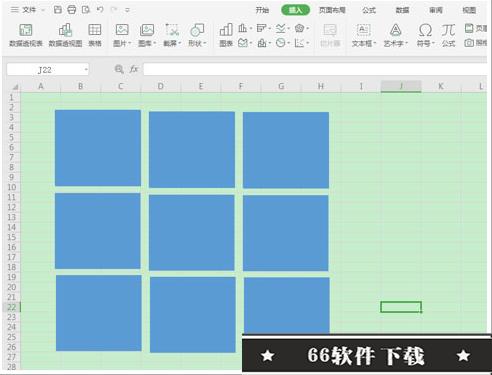Select row header 1

[x=12, y=97]
